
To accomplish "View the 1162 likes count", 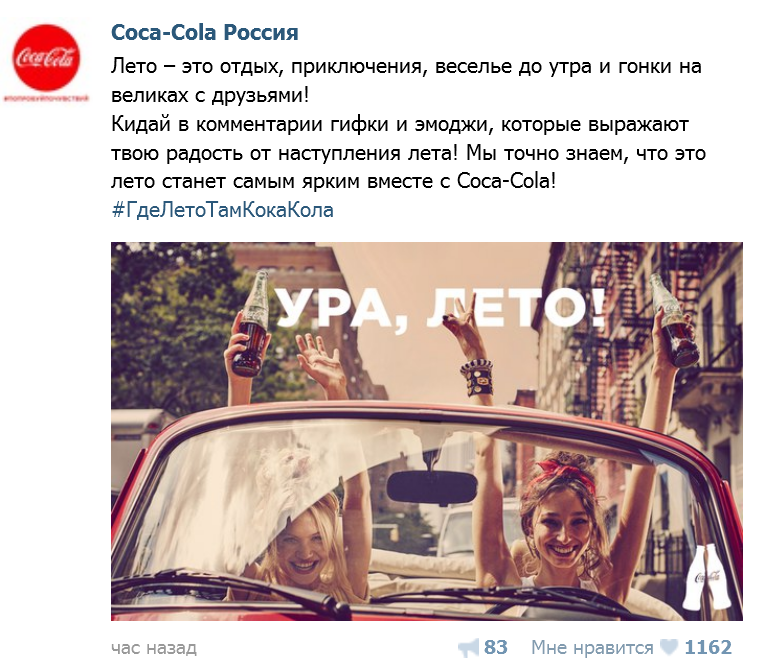I will pos(708,647).
